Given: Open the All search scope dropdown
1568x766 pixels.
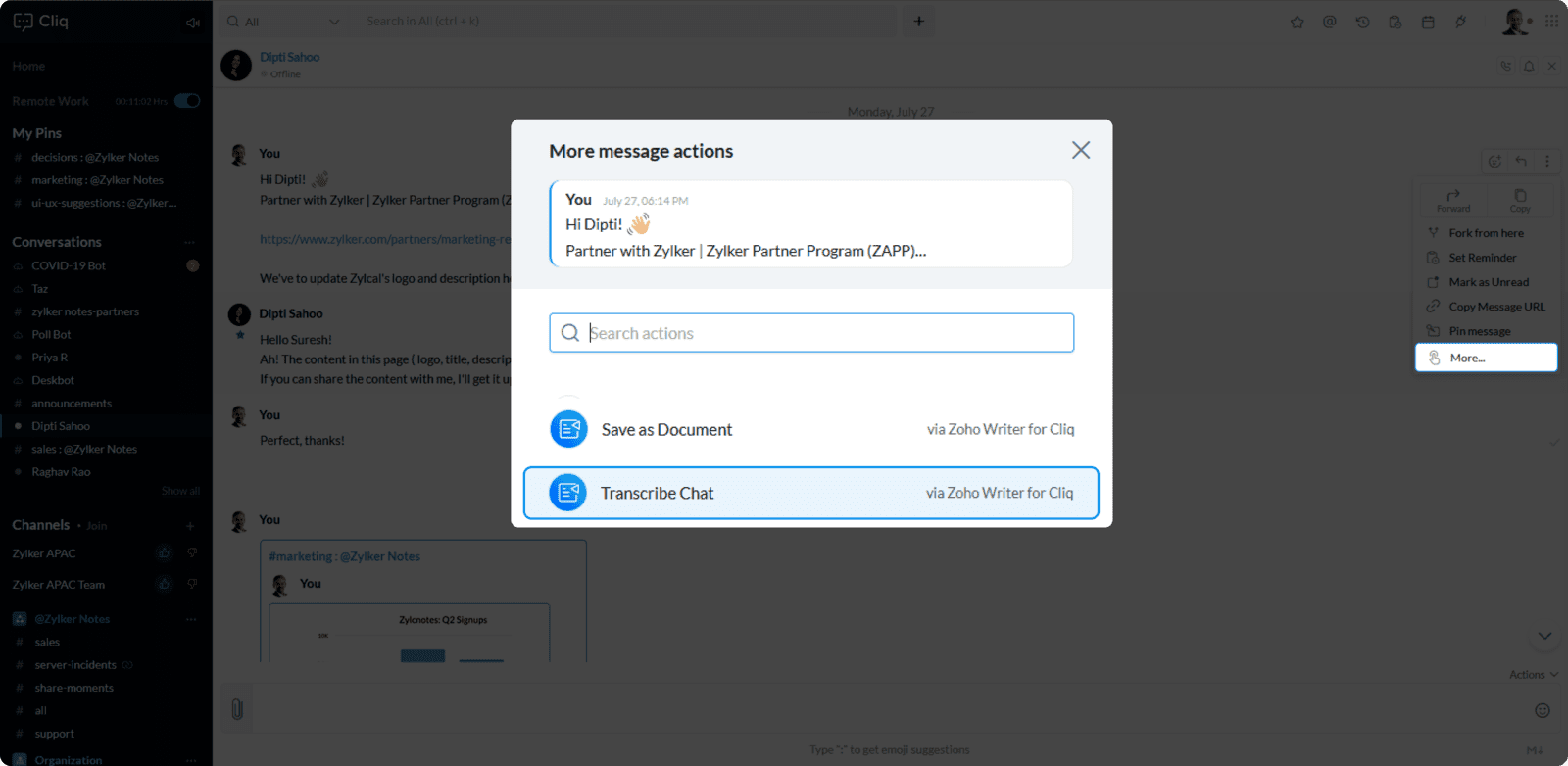Looking at the screenshot, I should [283, 22].
